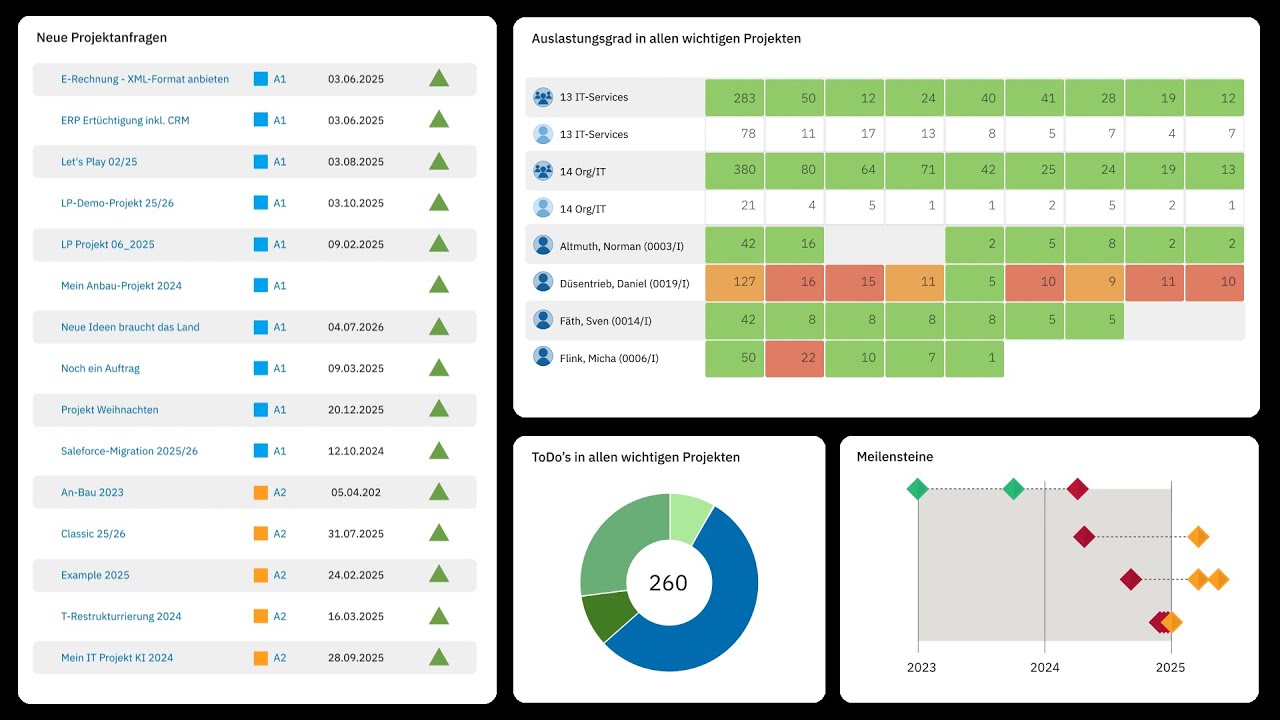1280x720 pixels.
Task: Click Düsentrieb, Daniel's person avatar icon
Action: pos(543,282)
